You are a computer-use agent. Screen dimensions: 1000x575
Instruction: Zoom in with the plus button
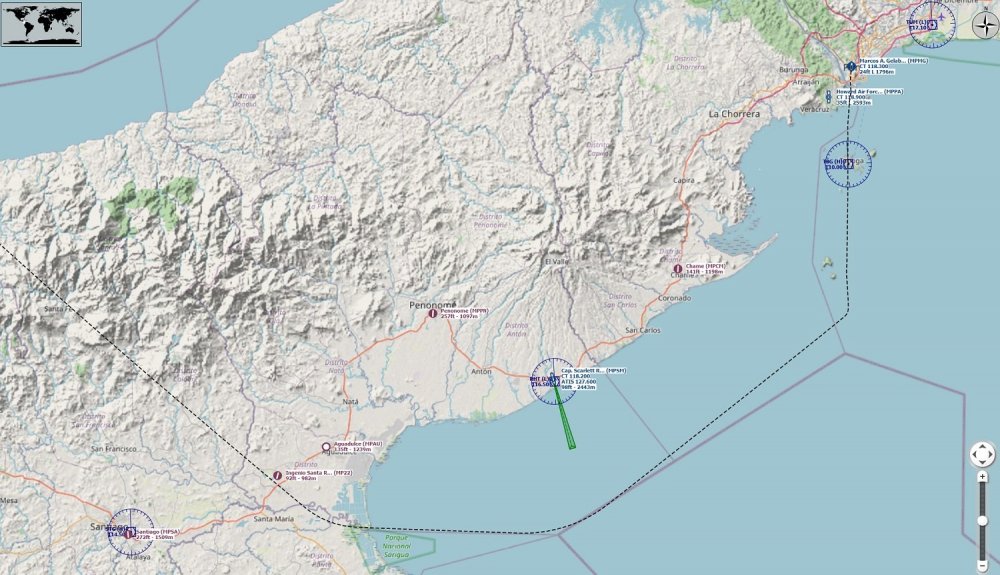click(983, 476)
